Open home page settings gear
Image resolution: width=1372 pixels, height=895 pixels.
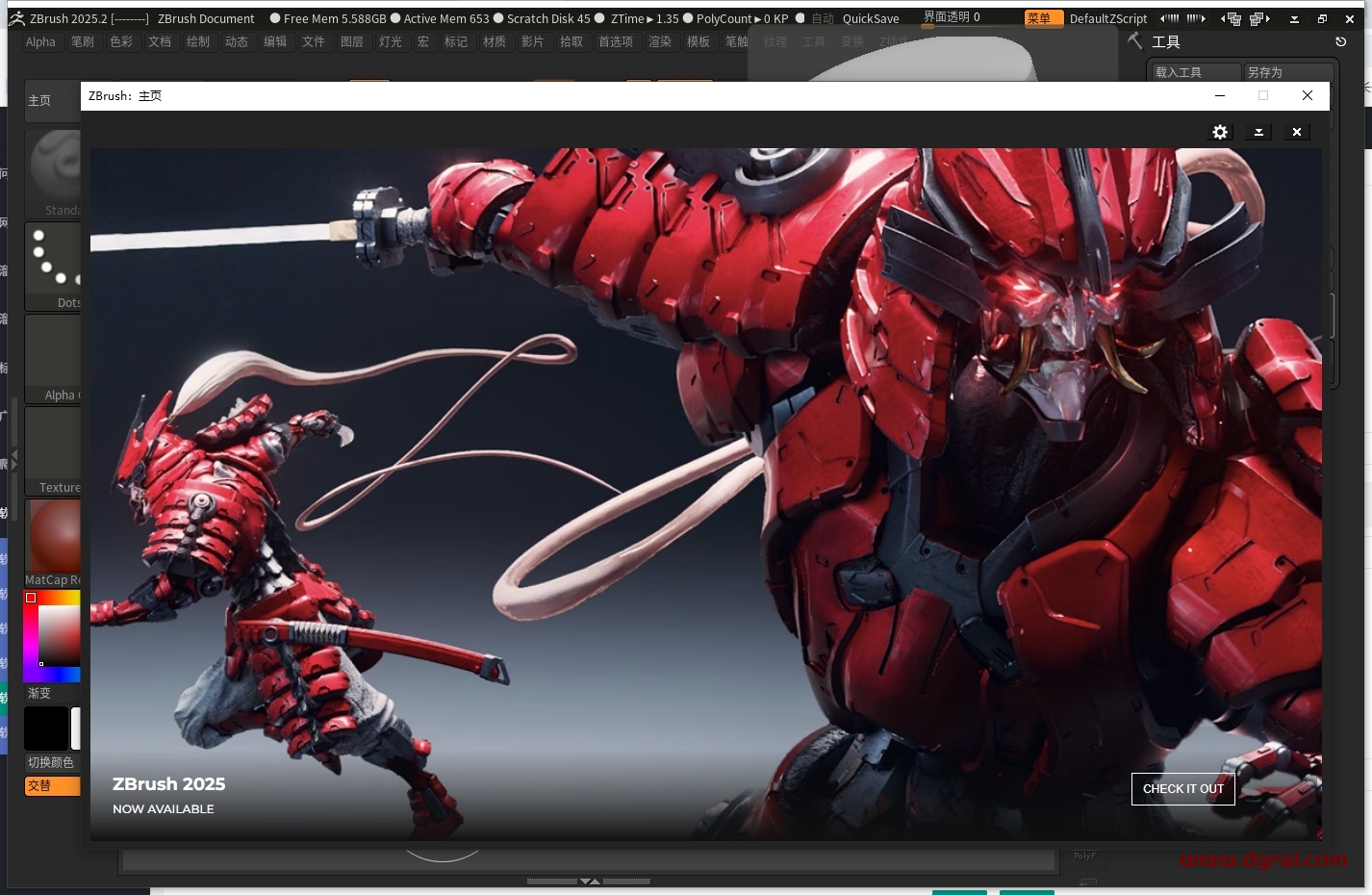[x=1220, y=132]
